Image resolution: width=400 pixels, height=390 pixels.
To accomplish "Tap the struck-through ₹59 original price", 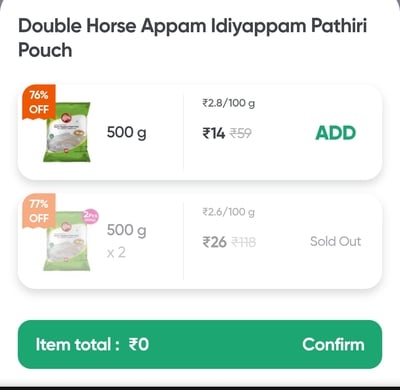I will click(x=241, y=133).
